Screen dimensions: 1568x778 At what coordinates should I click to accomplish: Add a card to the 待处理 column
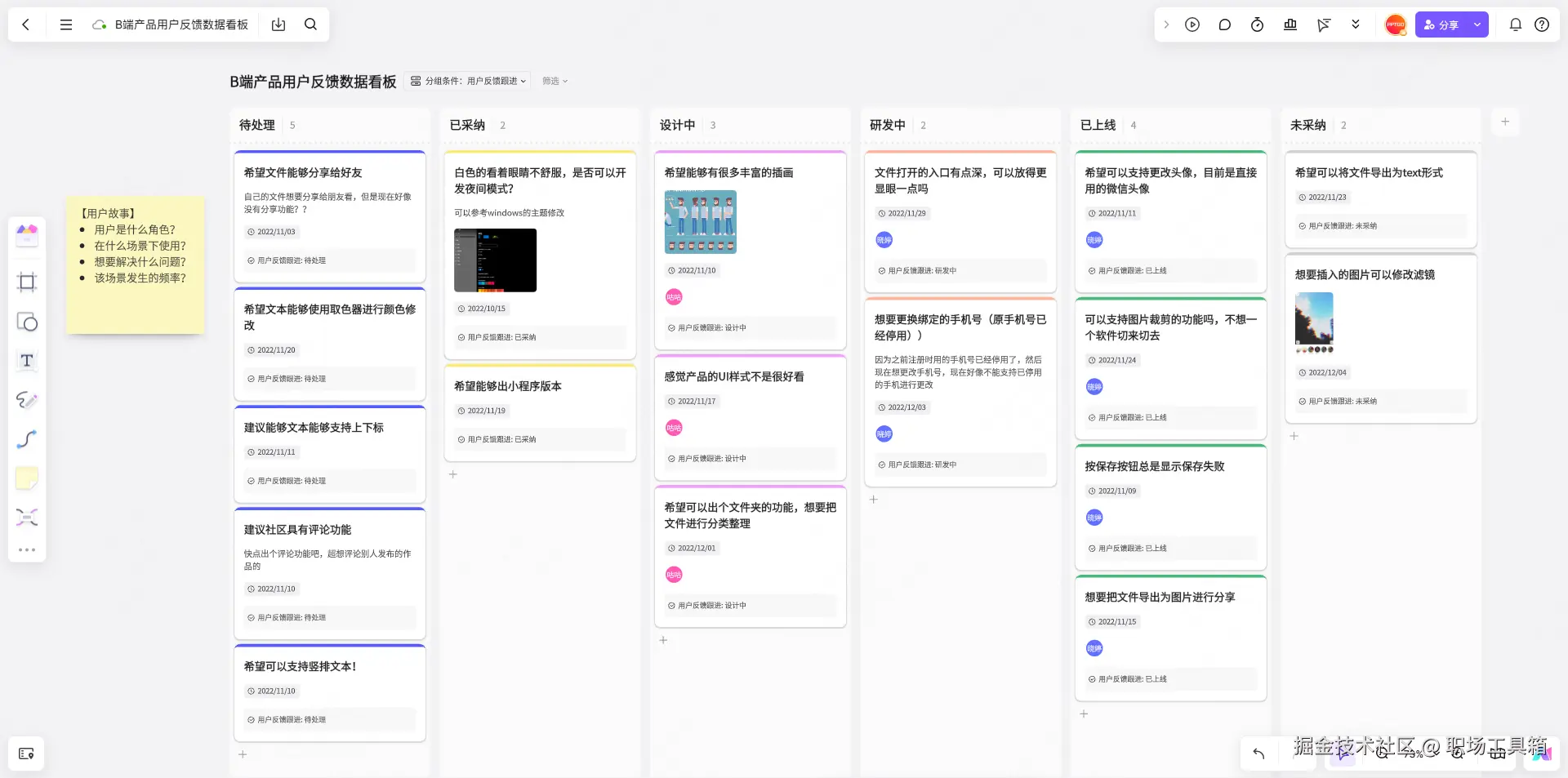pos(243,754)
